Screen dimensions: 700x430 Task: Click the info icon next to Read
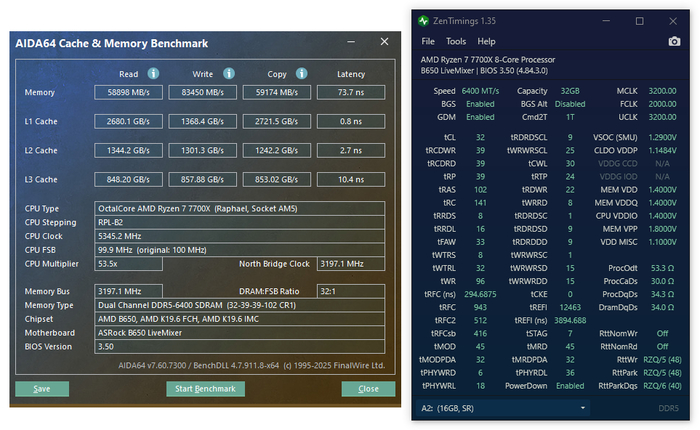pos(154,73)
